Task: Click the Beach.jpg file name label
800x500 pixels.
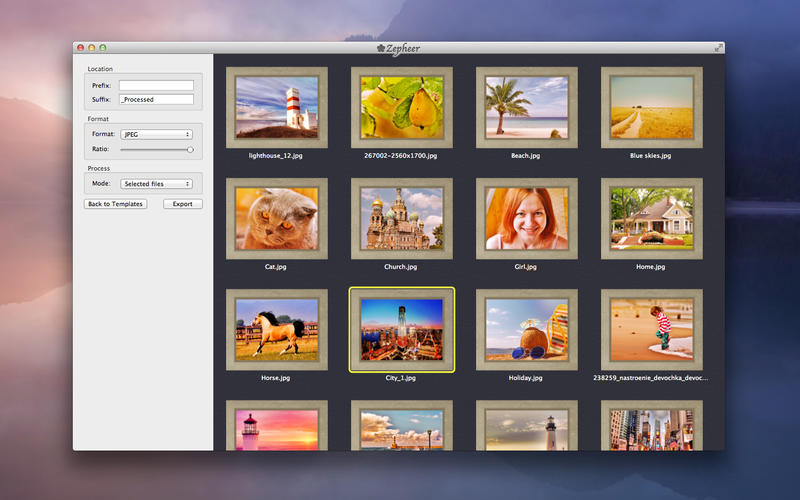Action: tap(526, 156)
